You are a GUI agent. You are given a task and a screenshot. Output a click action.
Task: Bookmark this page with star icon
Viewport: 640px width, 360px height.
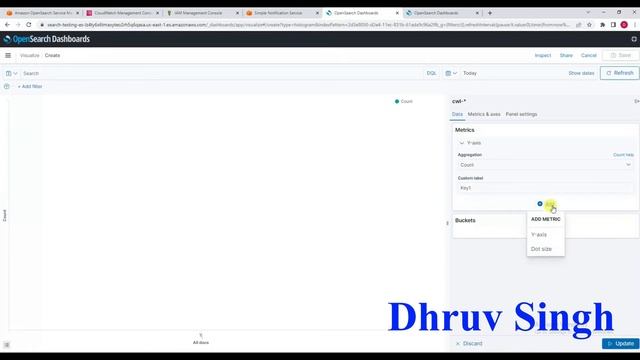click(589, 25)
